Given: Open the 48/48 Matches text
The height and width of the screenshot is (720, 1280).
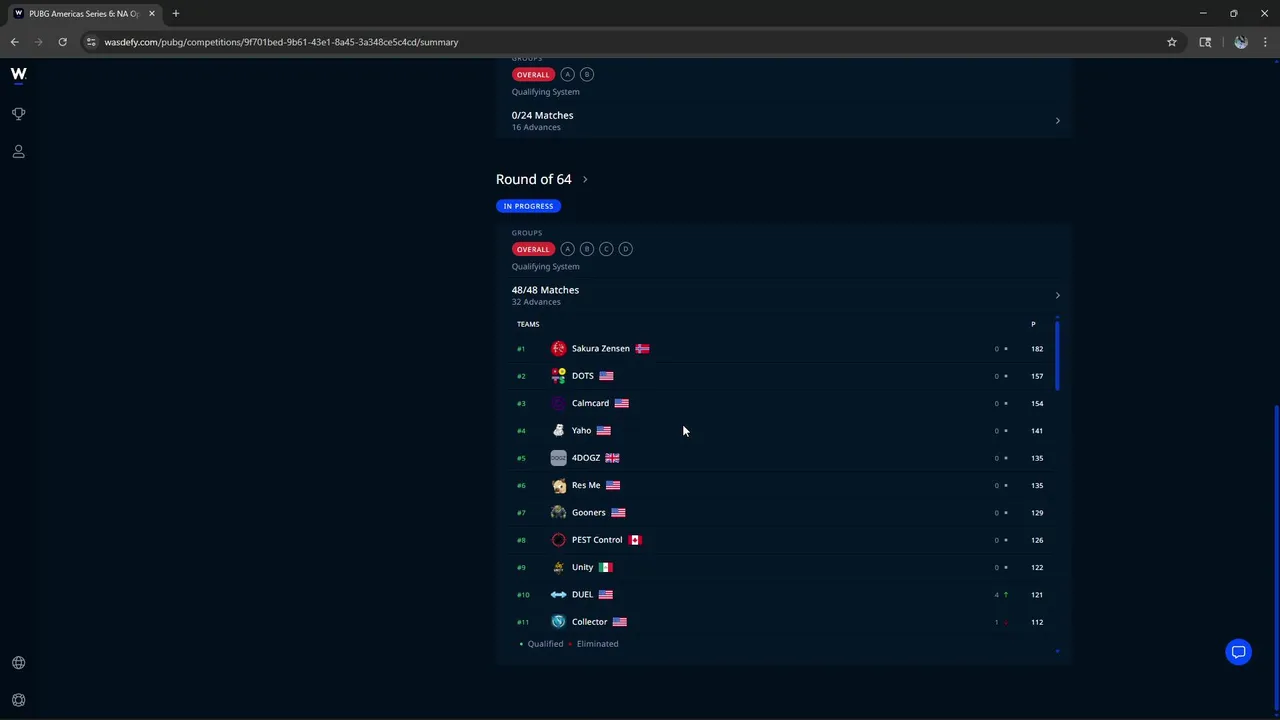Looking at the screenshot, I should 545,290.
